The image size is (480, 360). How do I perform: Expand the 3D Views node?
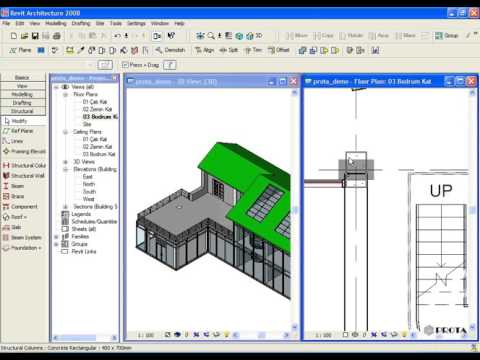coord(65,162)
